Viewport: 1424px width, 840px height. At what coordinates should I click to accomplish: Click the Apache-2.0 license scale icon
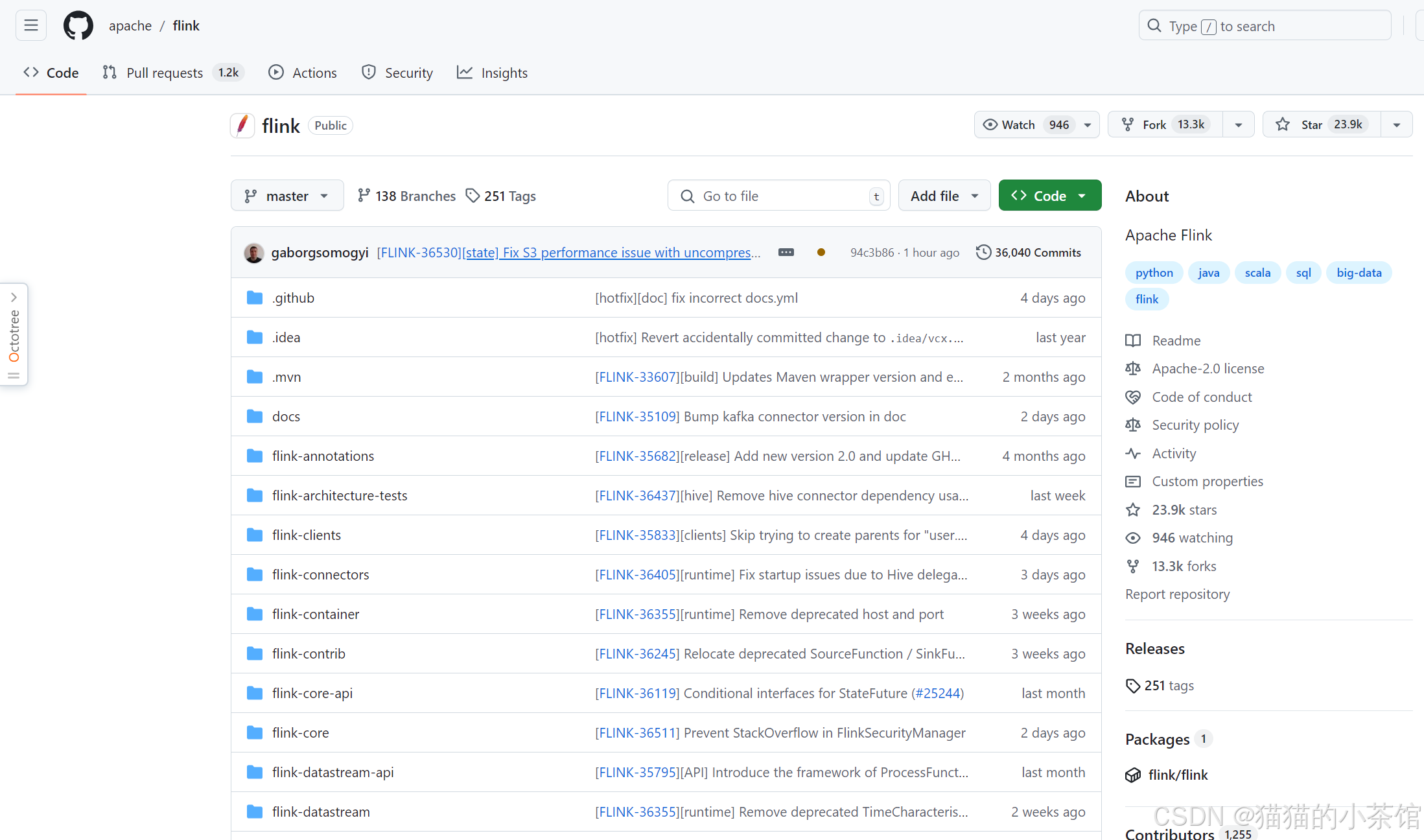pyautogui.click(x=1133, y=368)
